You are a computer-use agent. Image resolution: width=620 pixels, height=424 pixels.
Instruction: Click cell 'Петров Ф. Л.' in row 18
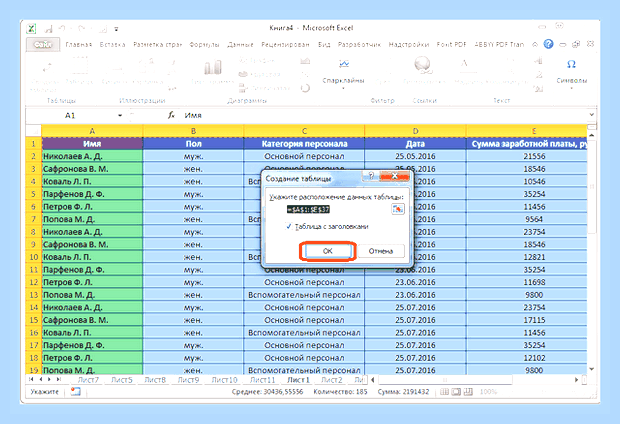92,358
